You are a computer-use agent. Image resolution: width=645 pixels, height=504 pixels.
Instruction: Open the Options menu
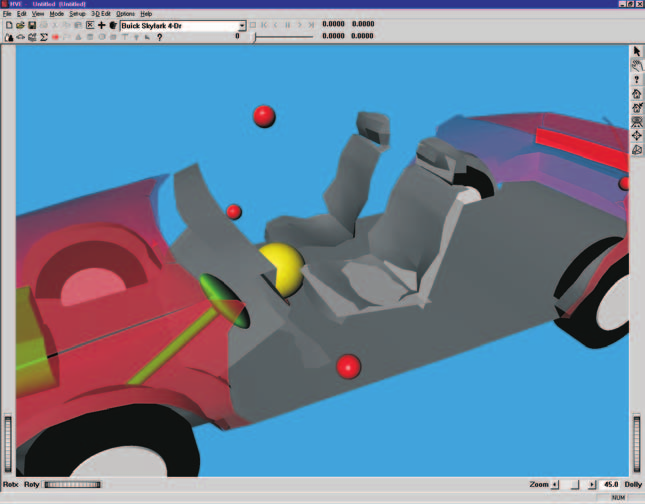pos(125,14)
